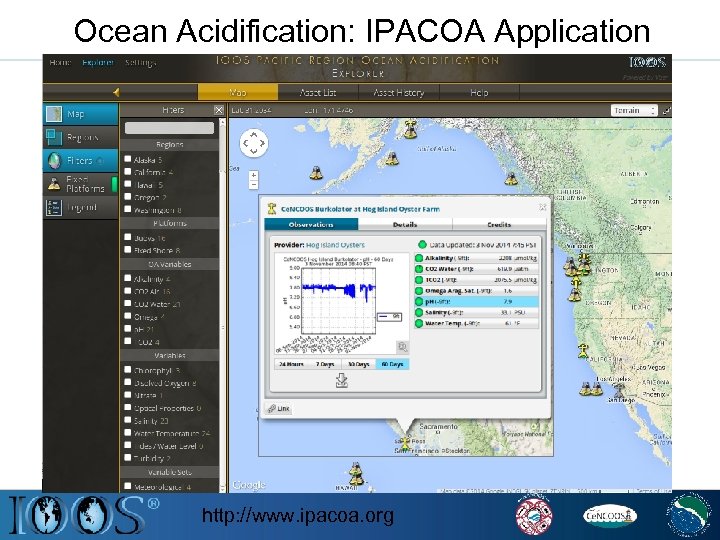
Task: Tick the CO2 Water variable checkbox
Action: pos(128,303)
